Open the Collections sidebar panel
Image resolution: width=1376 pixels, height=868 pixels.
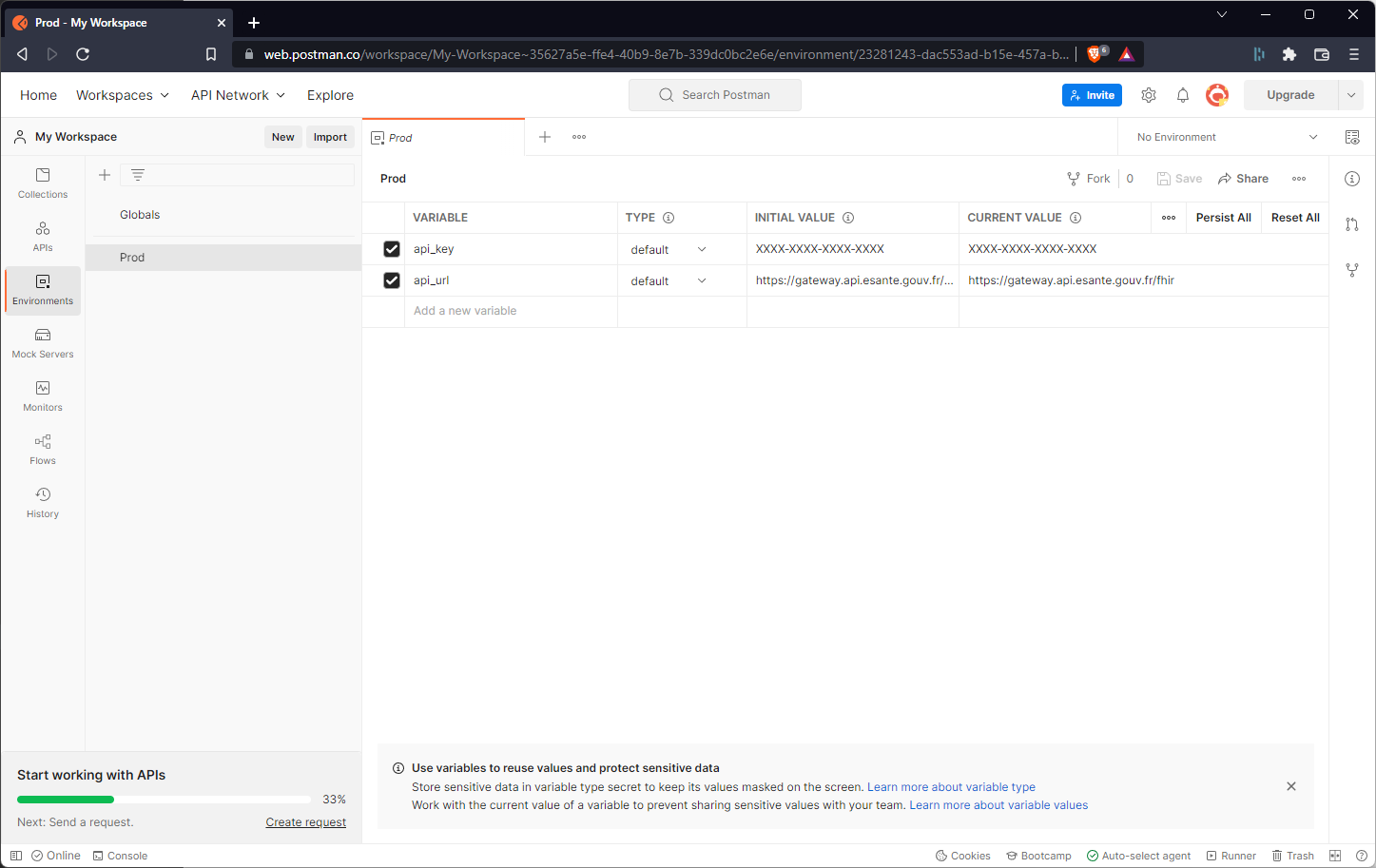[43, 183]
